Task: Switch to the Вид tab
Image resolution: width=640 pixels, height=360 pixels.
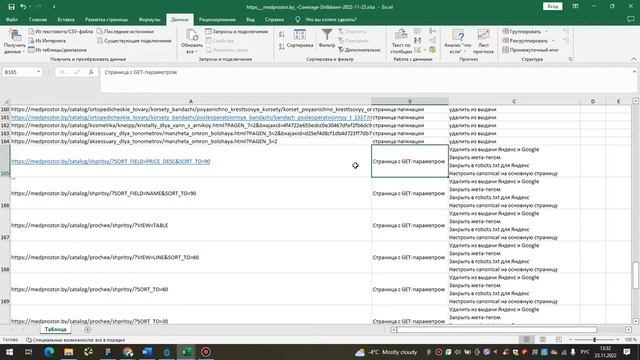Action: 250,20
